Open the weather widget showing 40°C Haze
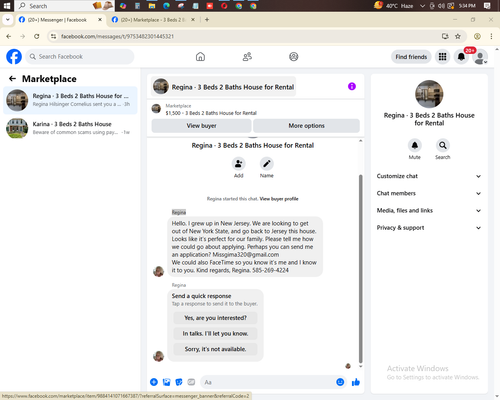 tap(394, 6)
